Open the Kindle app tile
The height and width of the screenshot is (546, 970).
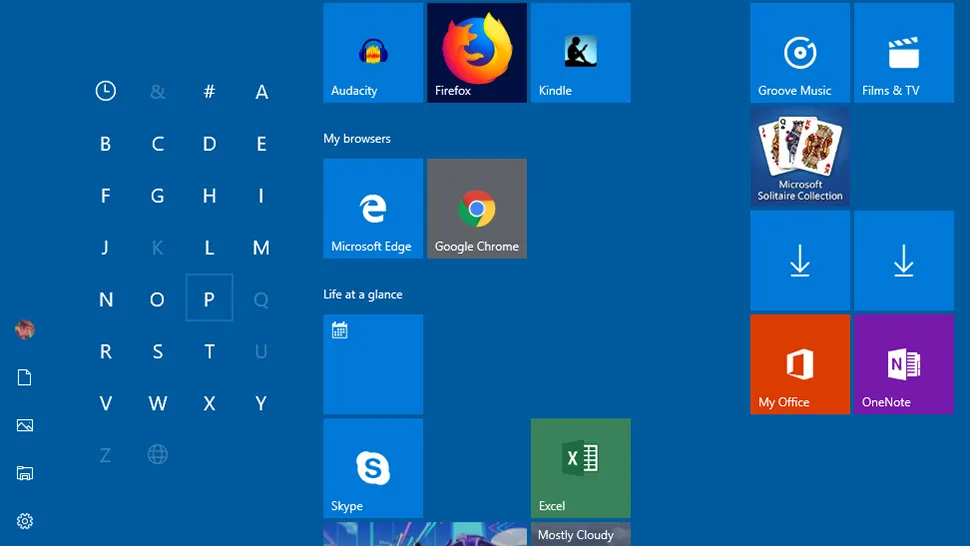point(580,53)
